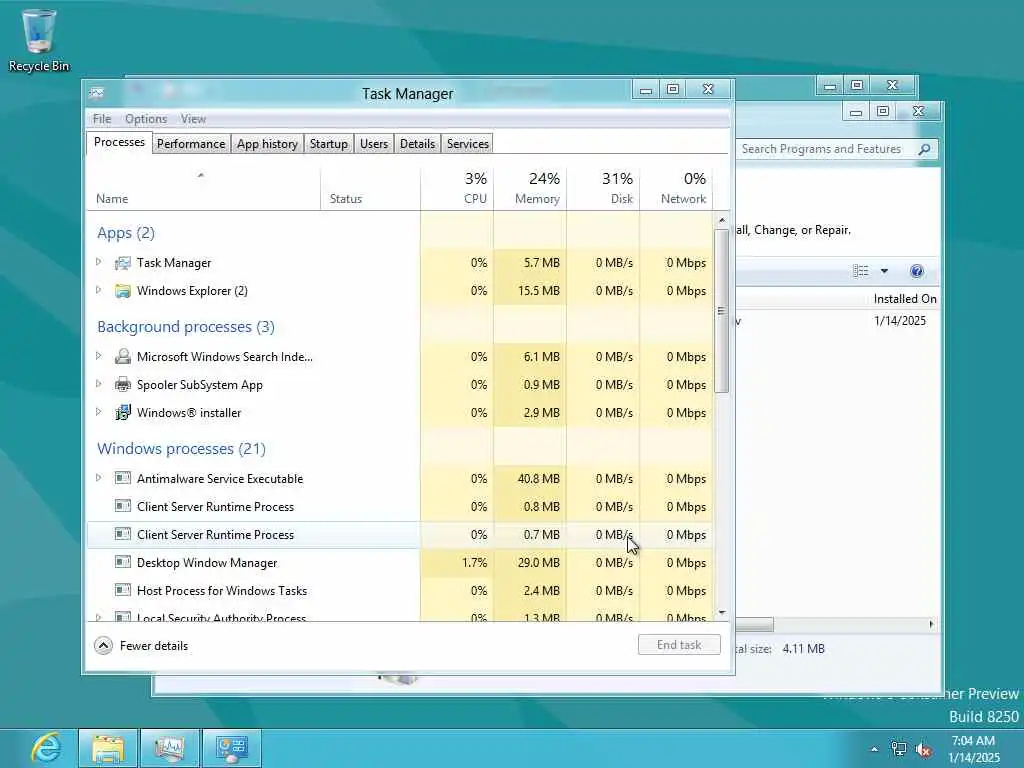Click the taskbar clock showing 7:04 AM
1024x768 pixels.
(973, 749)
